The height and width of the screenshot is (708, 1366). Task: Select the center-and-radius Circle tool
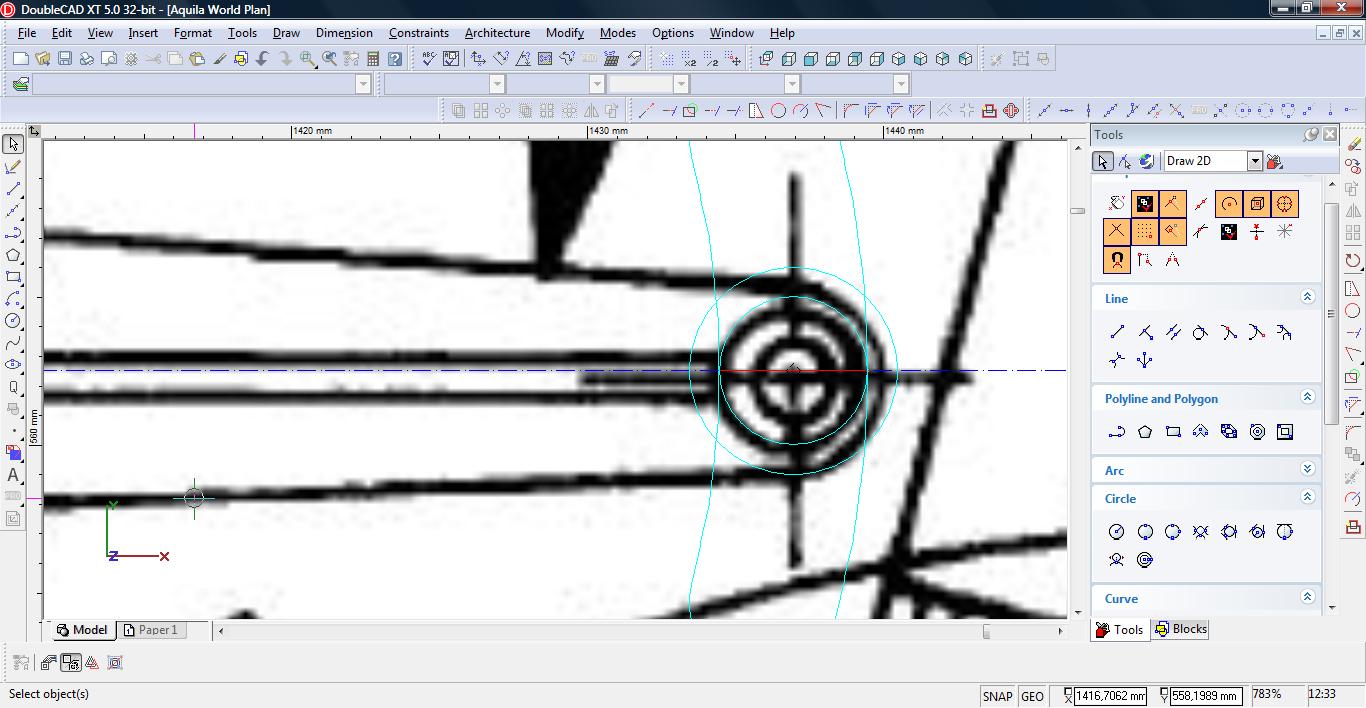point(1117,532)
